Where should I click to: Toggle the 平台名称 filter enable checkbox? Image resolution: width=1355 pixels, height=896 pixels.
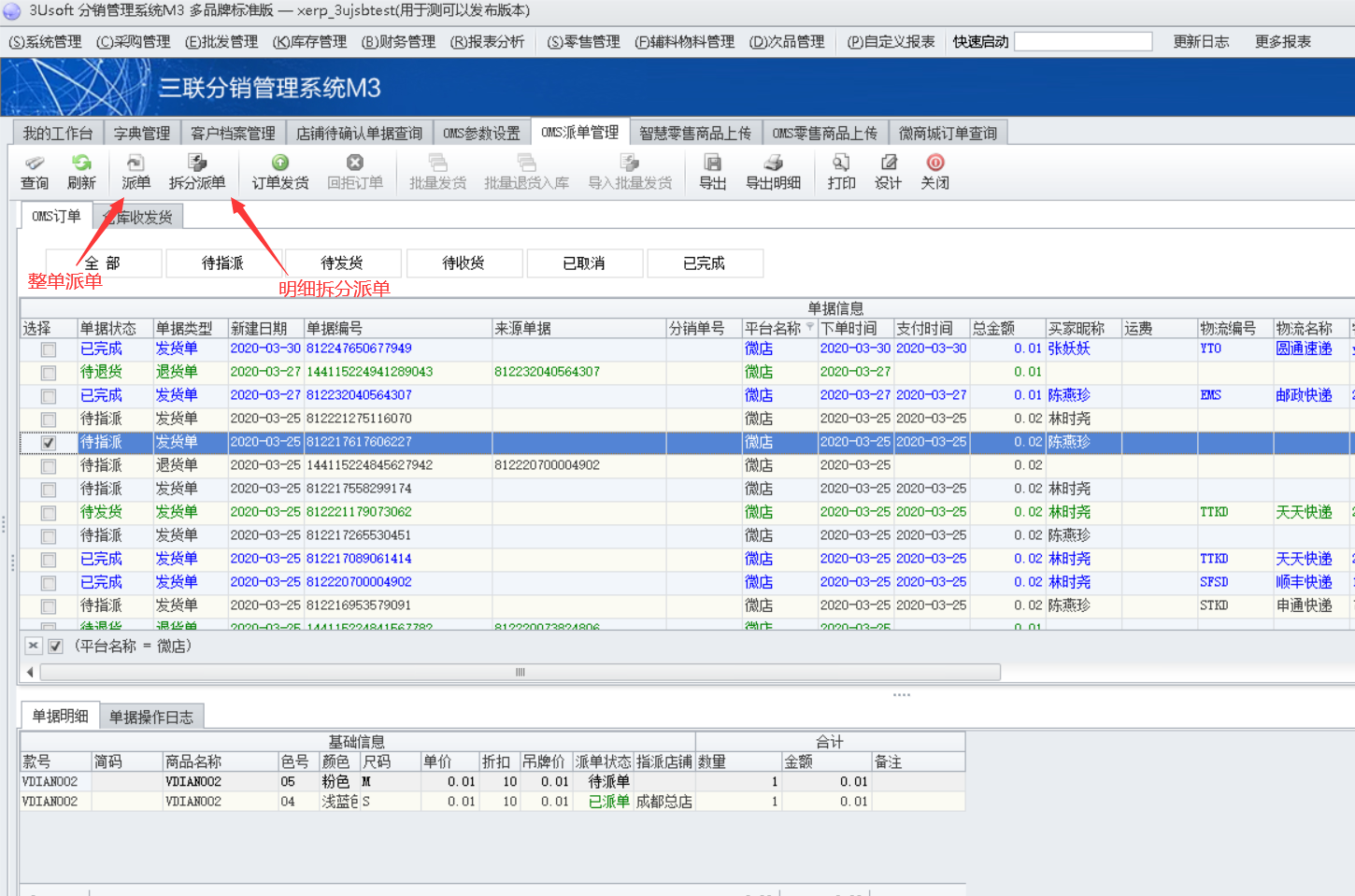pos(56,646)
